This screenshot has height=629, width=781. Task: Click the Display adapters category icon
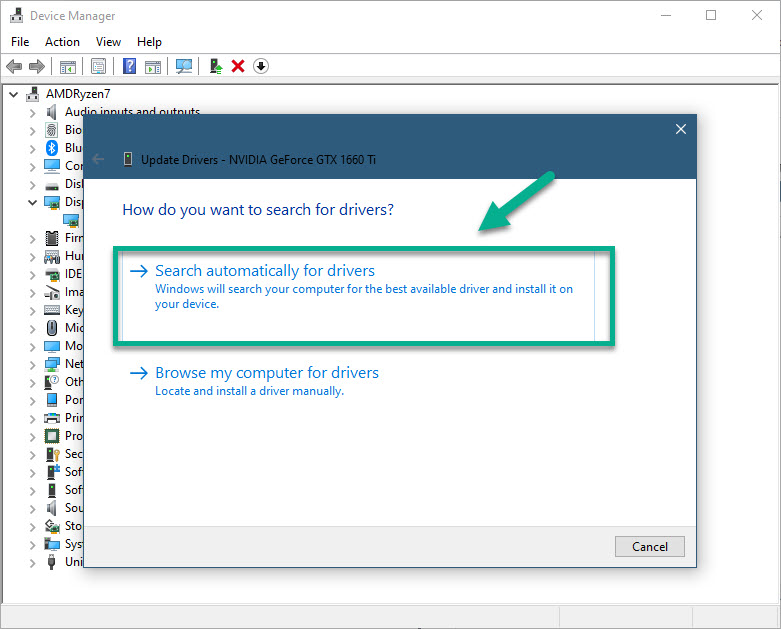[52, 202]
